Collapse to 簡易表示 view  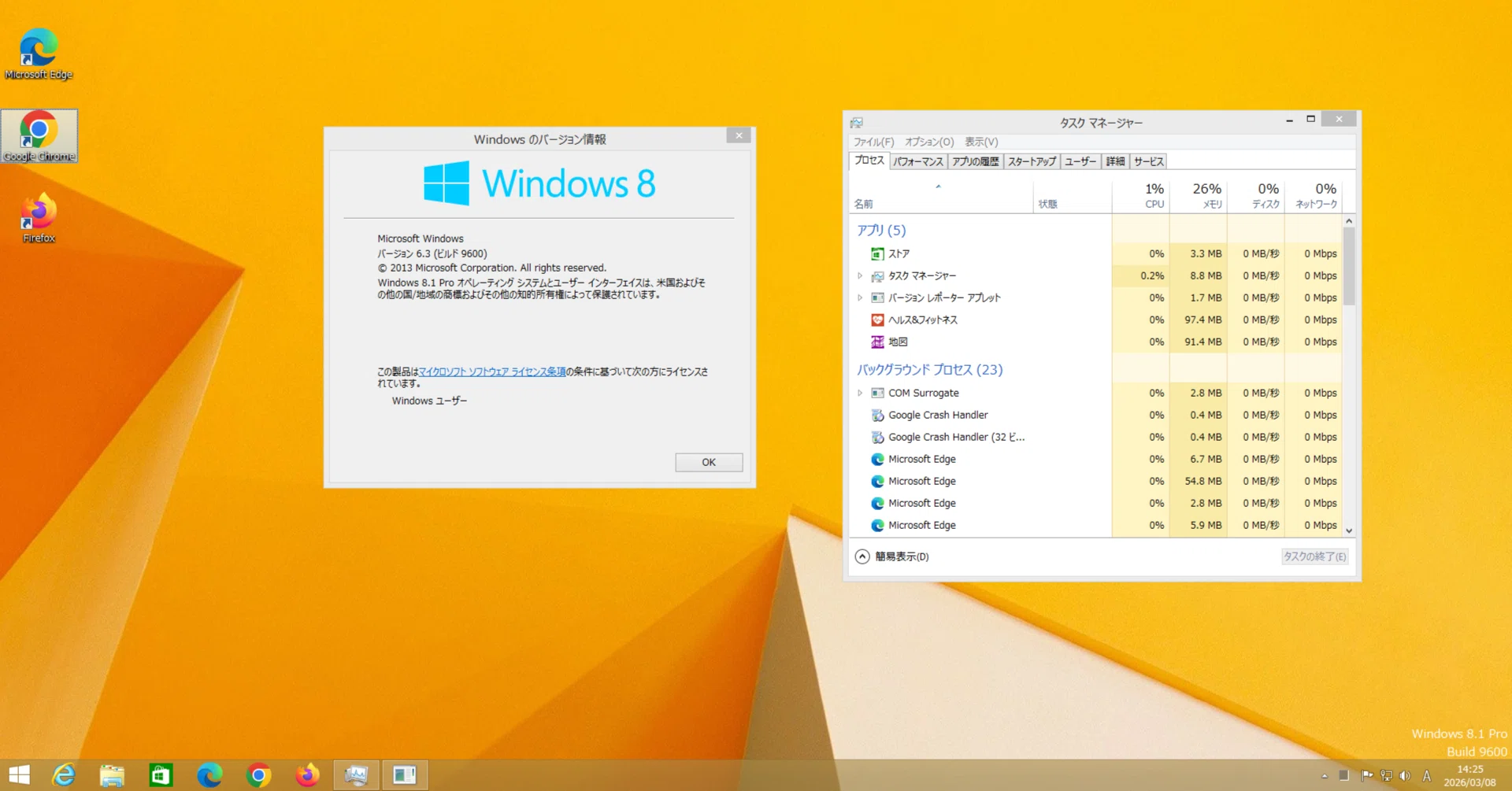(892, 556)
